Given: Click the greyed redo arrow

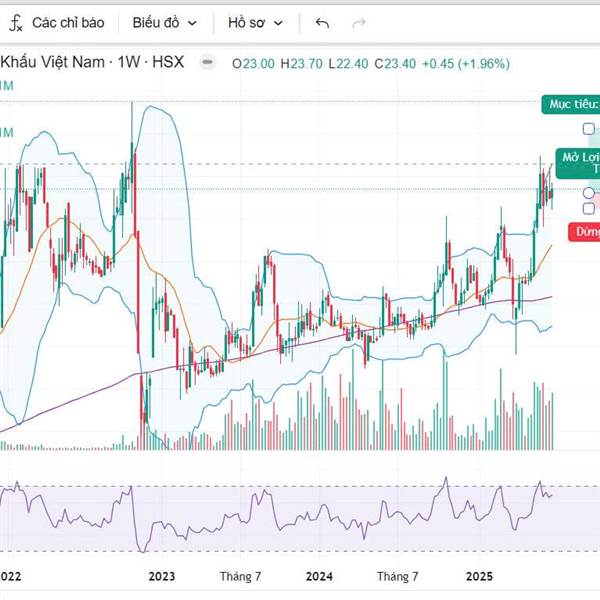Looking at the screenshot, I should coord(359,23).
